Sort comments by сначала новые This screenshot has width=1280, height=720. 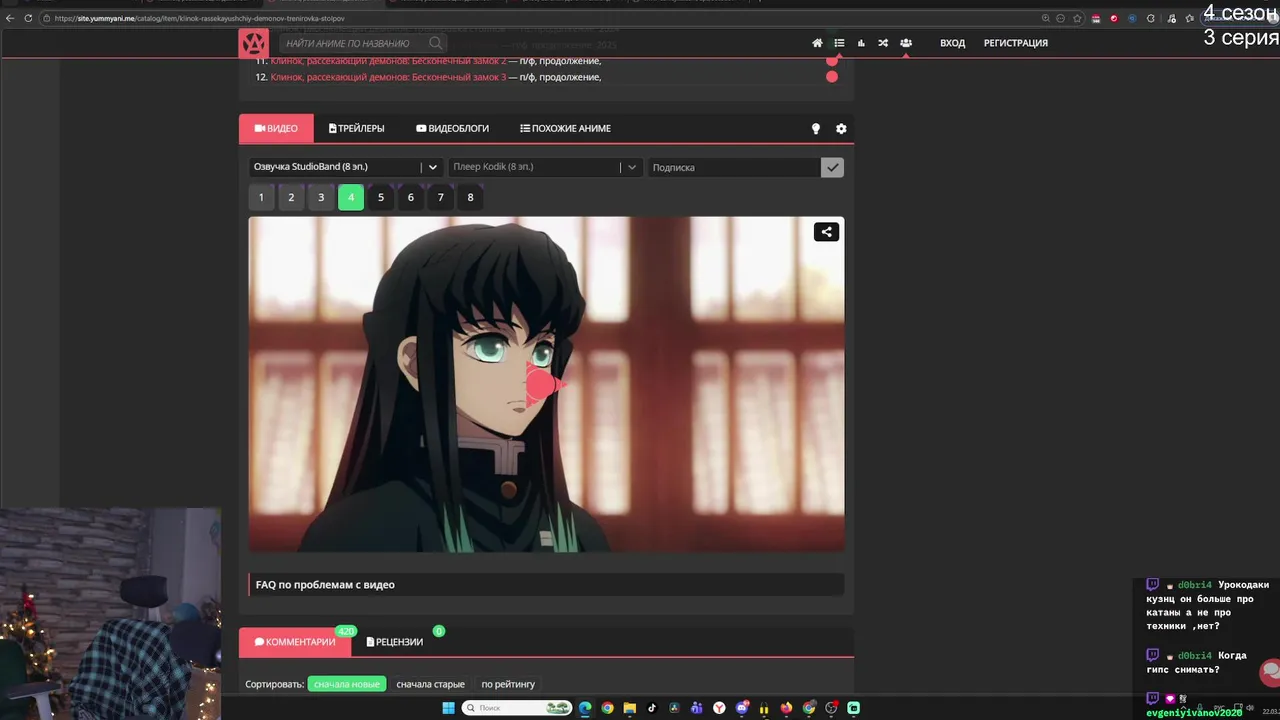pyautogui.click(x=346, y=684)
